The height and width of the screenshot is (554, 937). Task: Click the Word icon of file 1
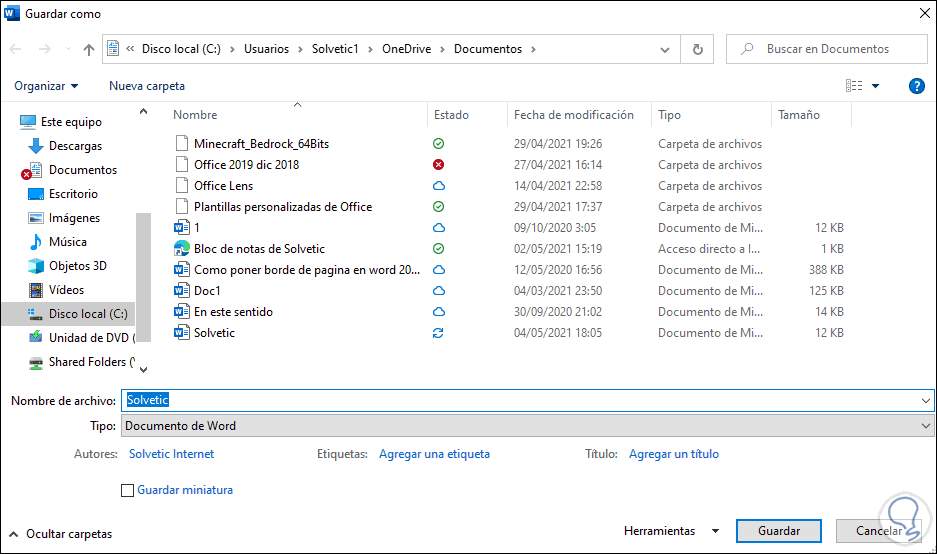182,228
